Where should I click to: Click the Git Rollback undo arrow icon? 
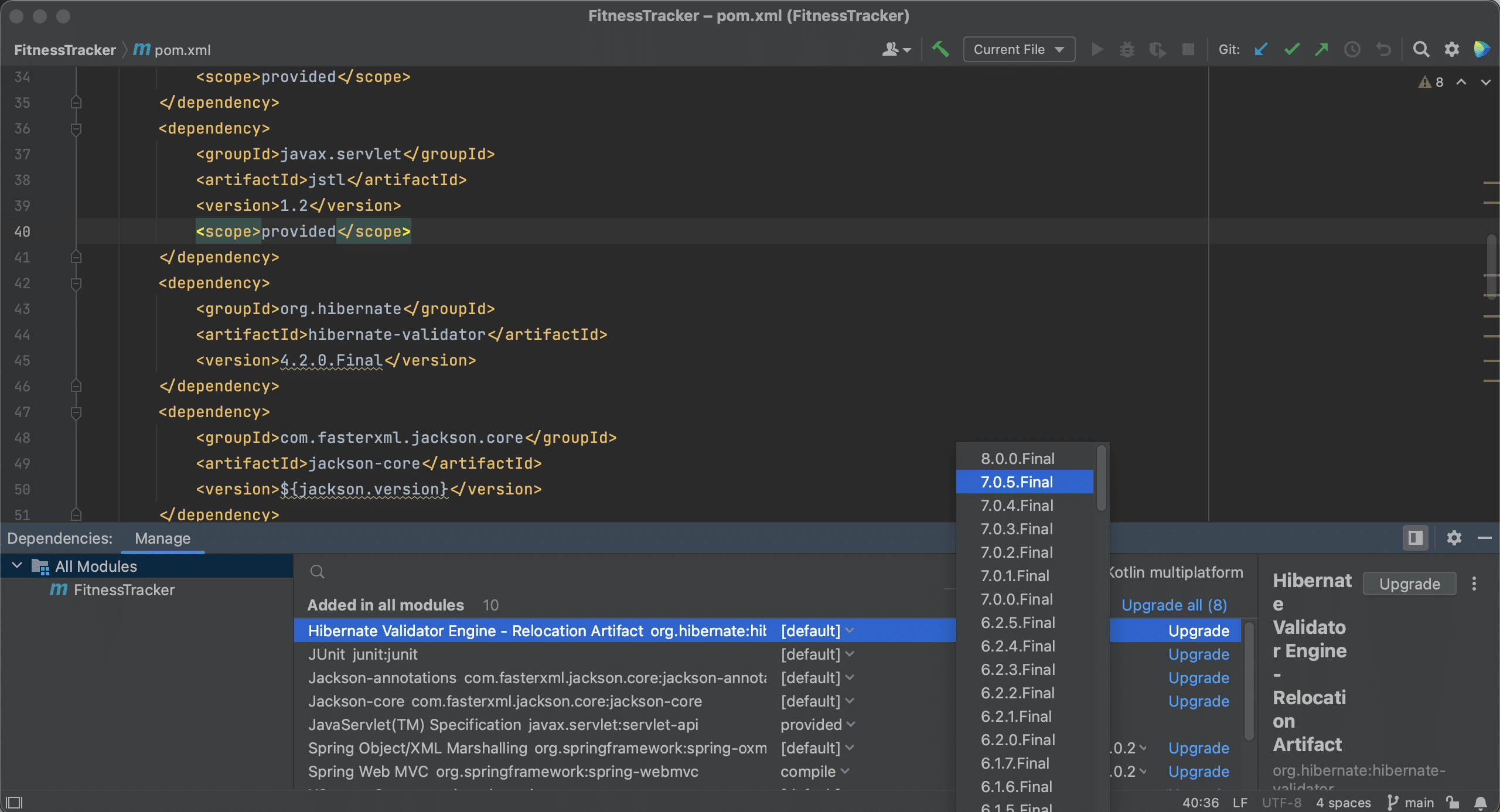(1383, 49)
